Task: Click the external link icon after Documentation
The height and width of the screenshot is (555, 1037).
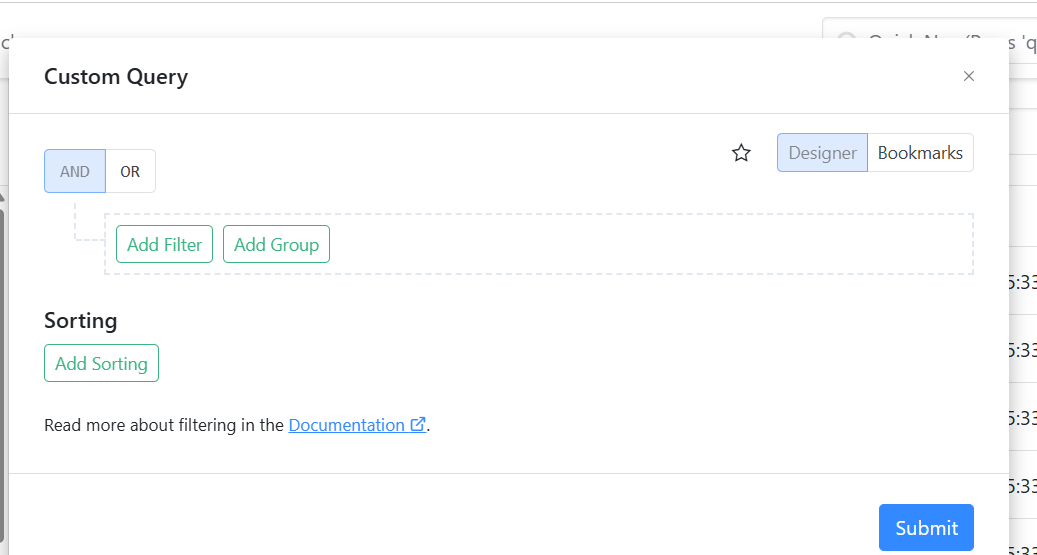Action: click(x=418, y=425)
